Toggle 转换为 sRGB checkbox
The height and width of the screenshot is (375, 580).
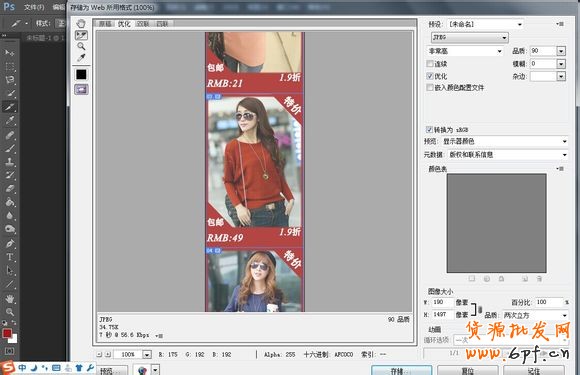(x=429, y=129)
